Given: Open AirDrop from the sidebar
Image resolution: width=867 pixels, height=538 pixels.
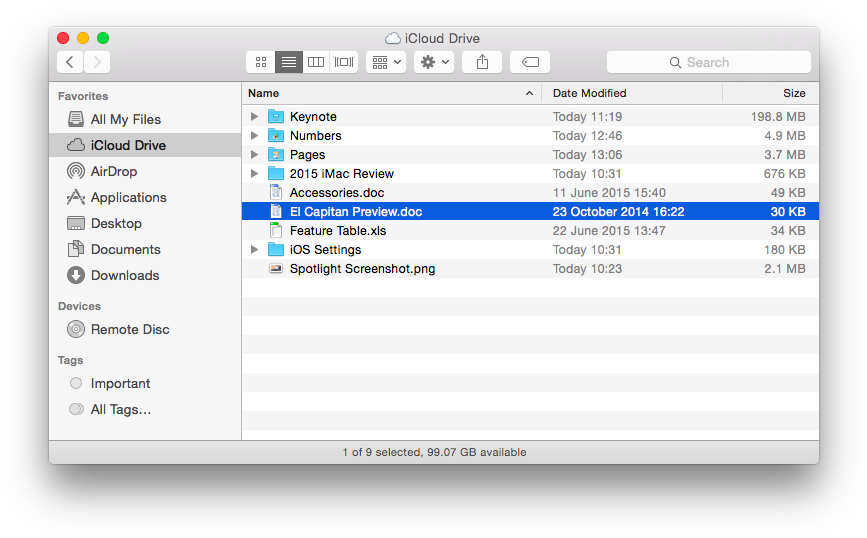Looking at the screenshot, I should (x=113, y=171).
